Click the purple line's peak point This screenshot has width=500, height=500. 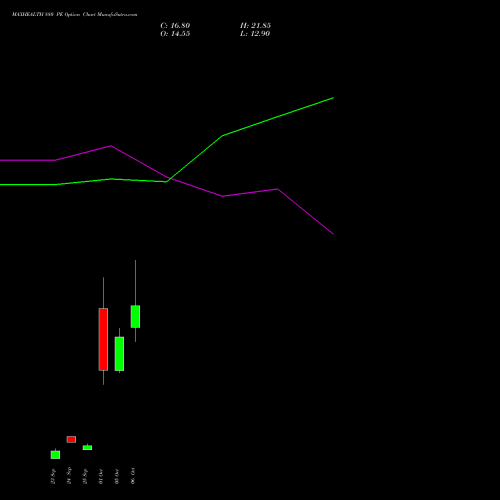click(111, 146)
